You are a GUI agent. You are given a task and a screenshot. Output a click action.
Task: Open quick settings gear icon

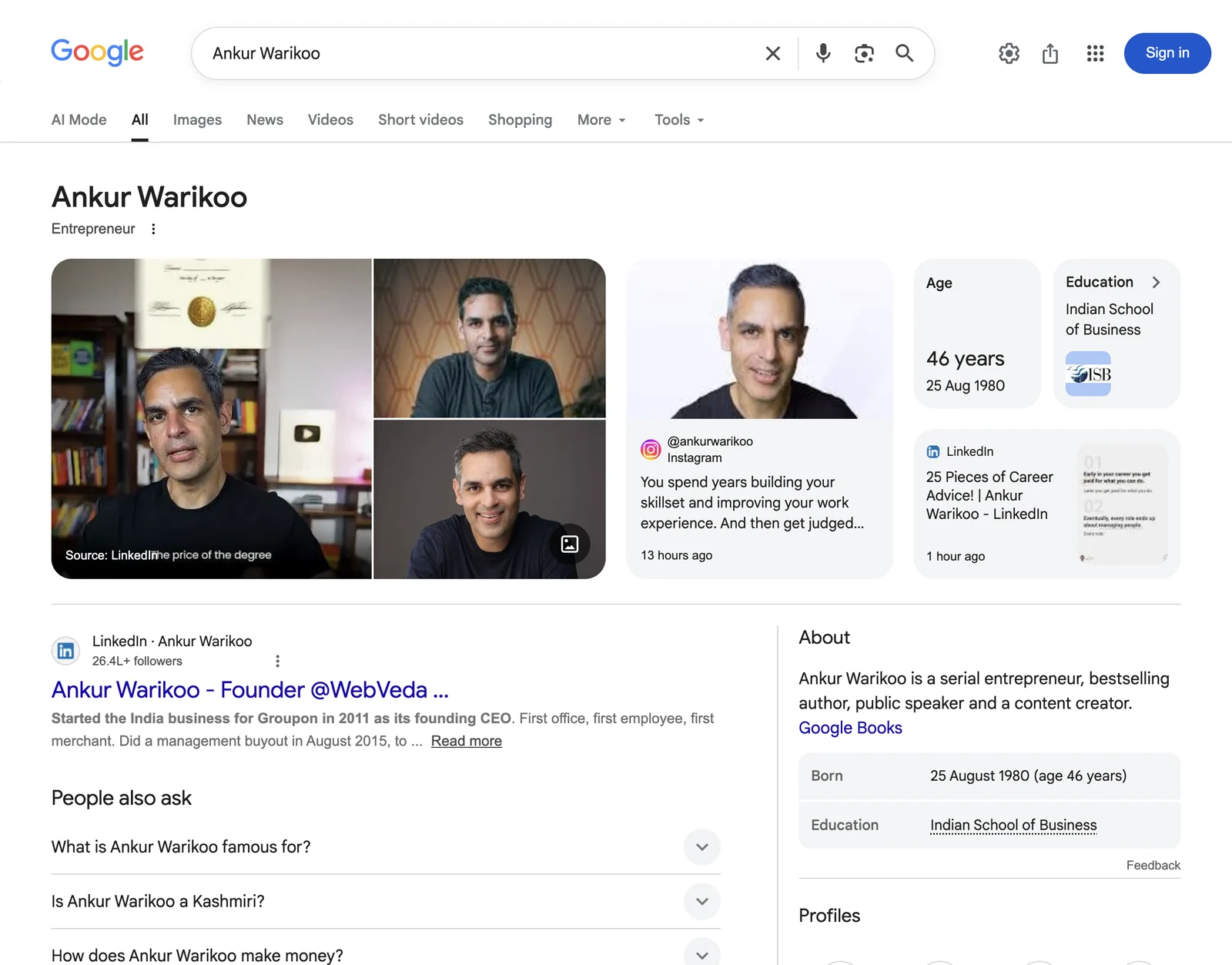pos(1009,53)
